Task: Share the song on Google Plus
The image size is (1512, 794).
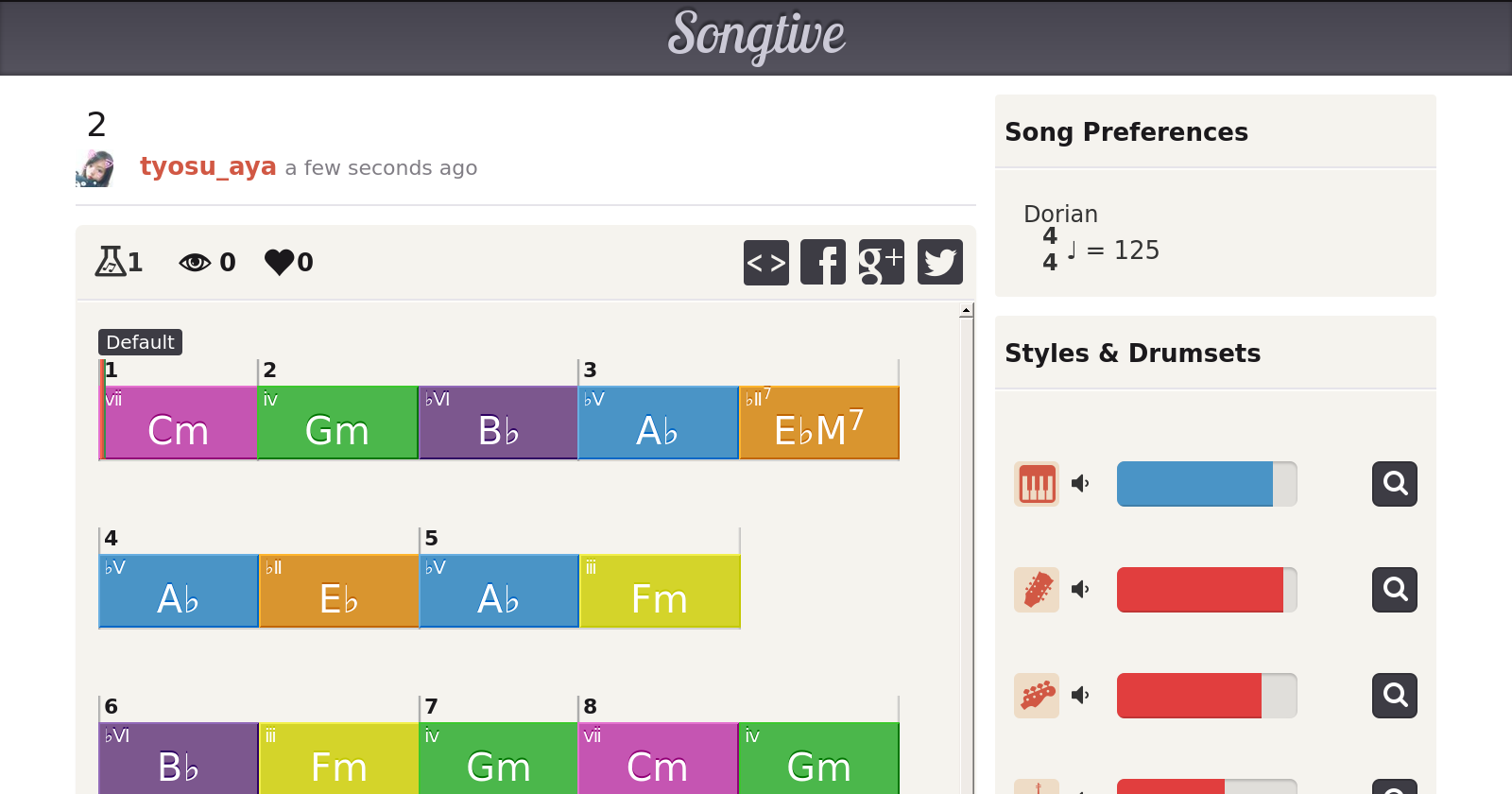Action: [x=882, y=262]
